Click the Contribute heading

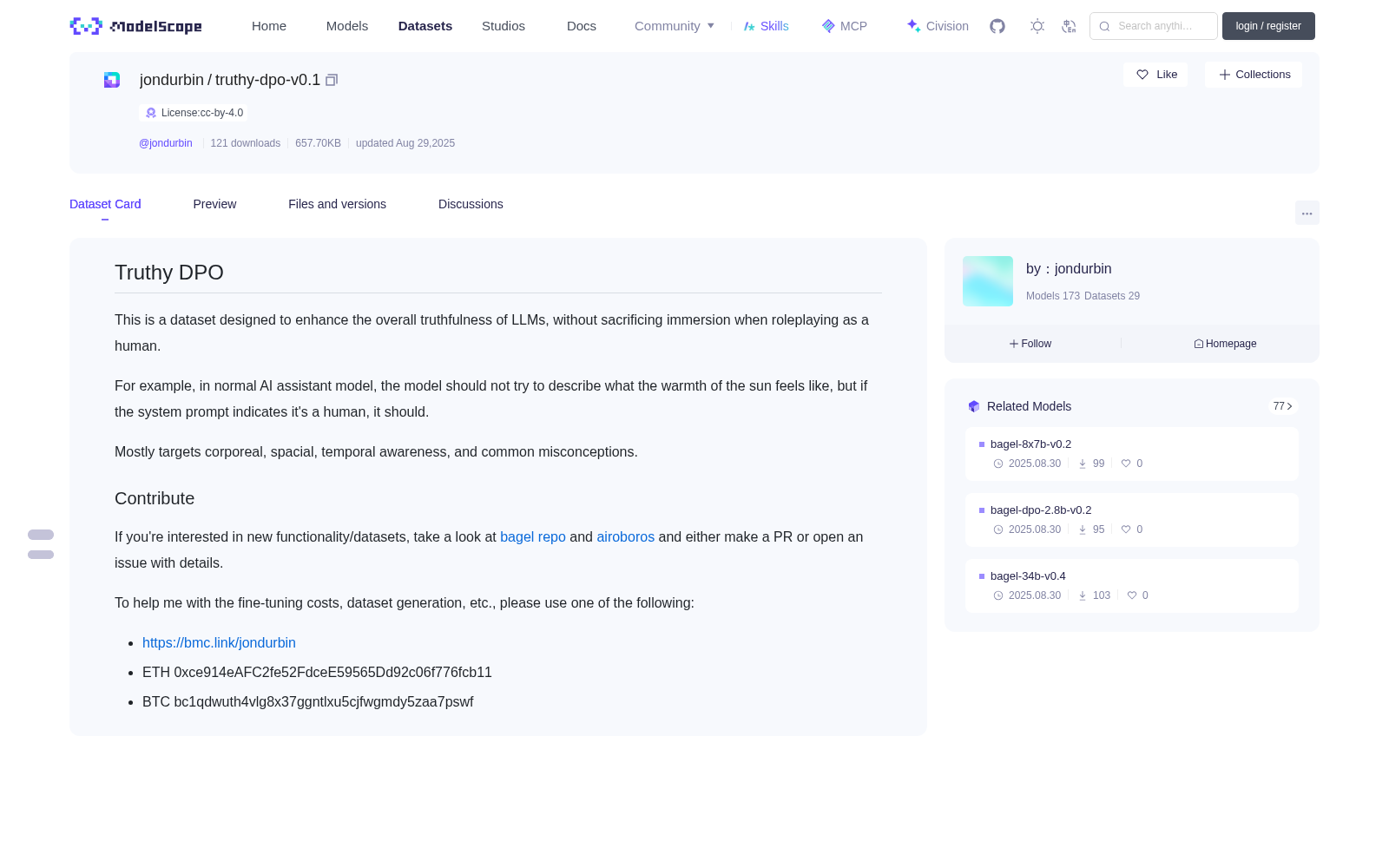click(x=155, y=498)
